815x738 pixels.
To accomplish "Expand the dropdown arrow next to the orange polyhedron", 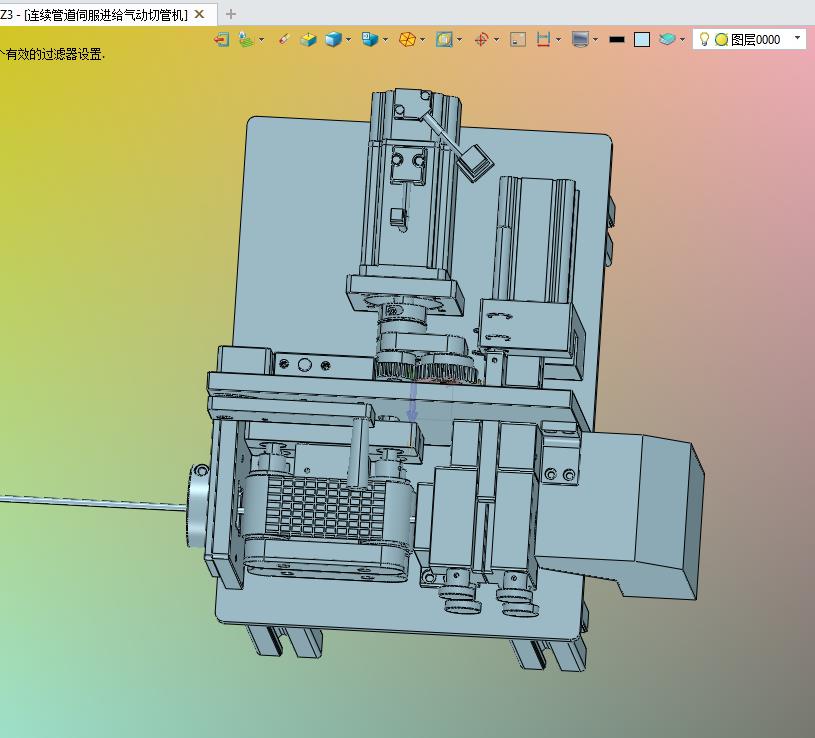I will [x=423, y=39].
